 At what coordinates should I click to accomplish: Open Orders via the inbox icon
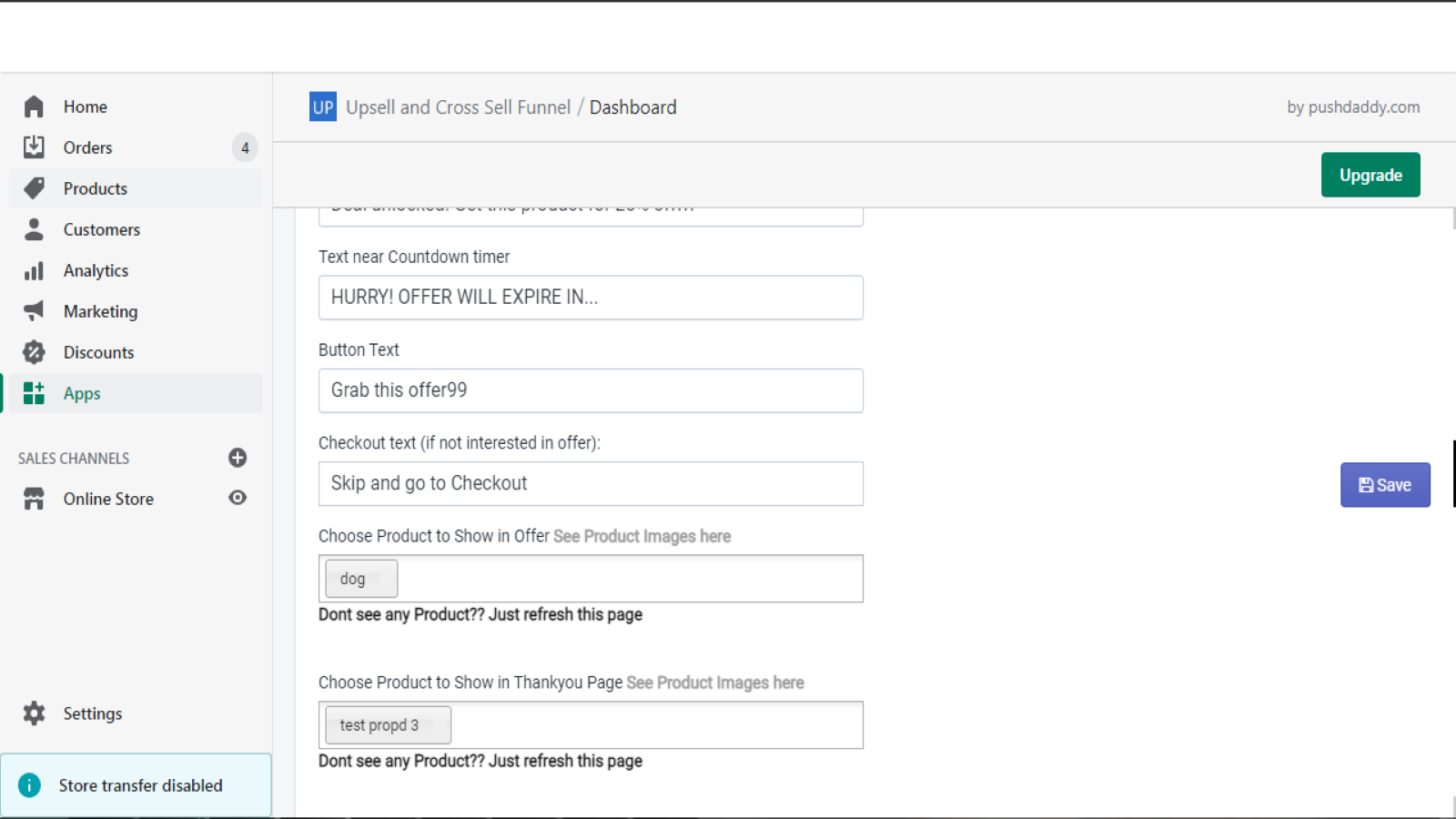coord(34,147)
